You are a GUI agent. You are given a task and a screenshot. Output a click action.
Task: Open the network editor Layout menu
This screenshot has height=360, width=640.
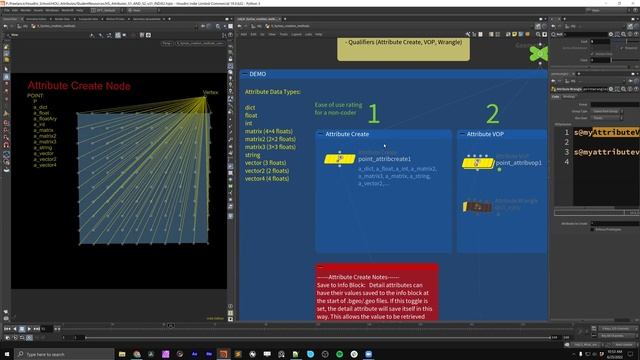point(296,35)
